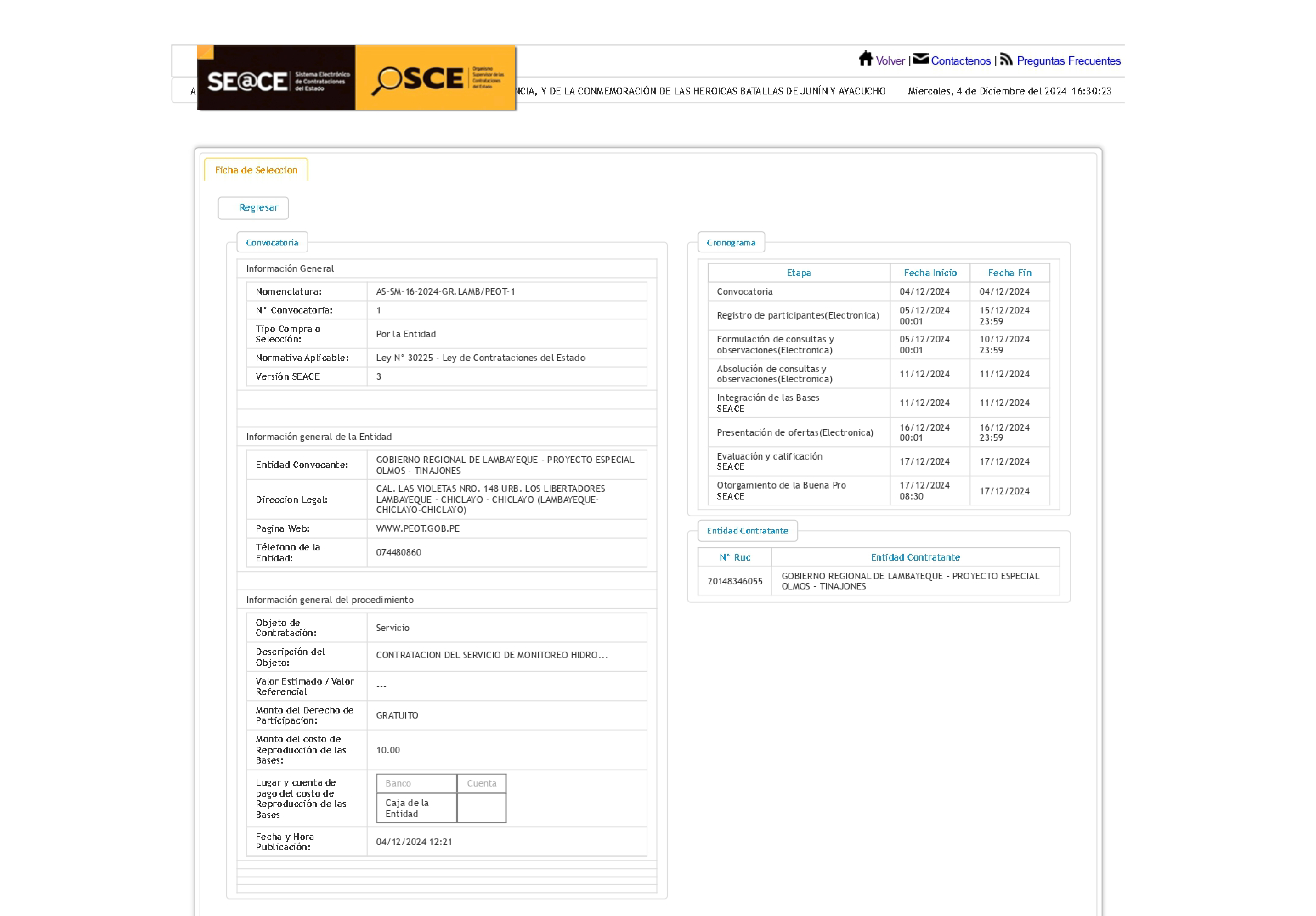This screenshot has height=916, width=1316.
Task: Click the OSCE logo
Action: [436, 78]
